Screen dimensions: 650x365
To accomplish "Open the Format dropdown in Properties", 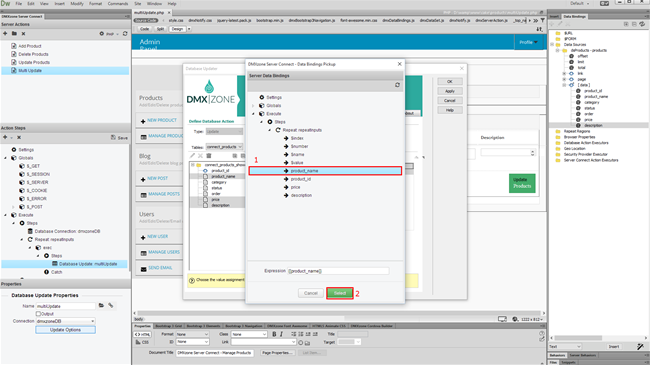I will click(x=192, y=334).
